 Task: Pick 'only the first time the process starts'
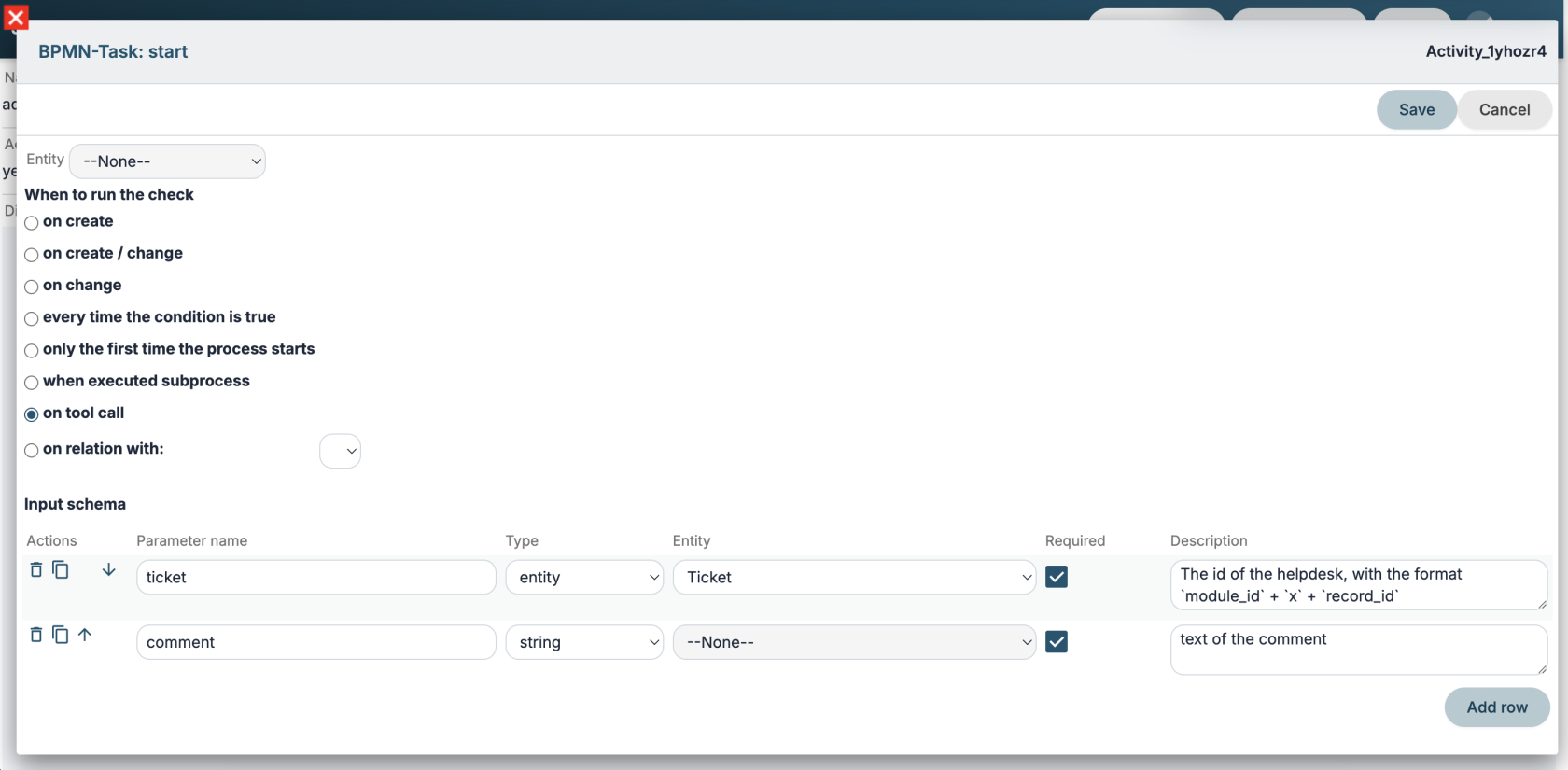(x=32, y=351)
